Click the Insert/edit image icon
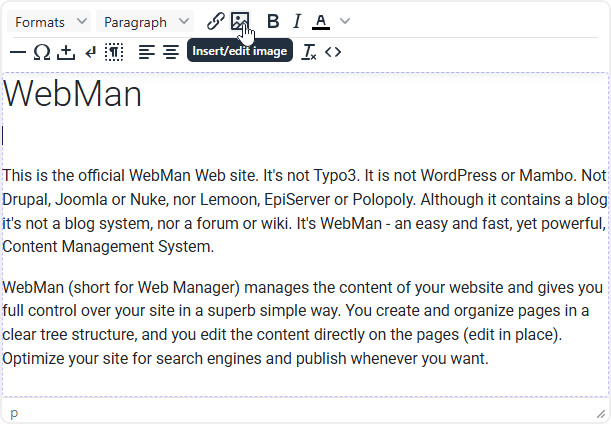This screenshot has height=424, width=611. [240, 21]
